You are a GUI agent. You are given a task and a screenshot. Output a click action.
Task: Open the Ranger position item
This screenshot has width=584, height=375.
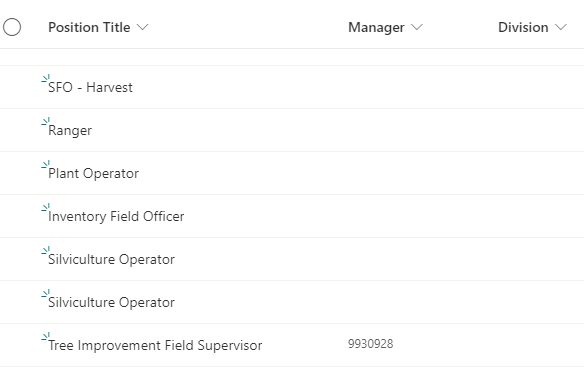point(70,131)
